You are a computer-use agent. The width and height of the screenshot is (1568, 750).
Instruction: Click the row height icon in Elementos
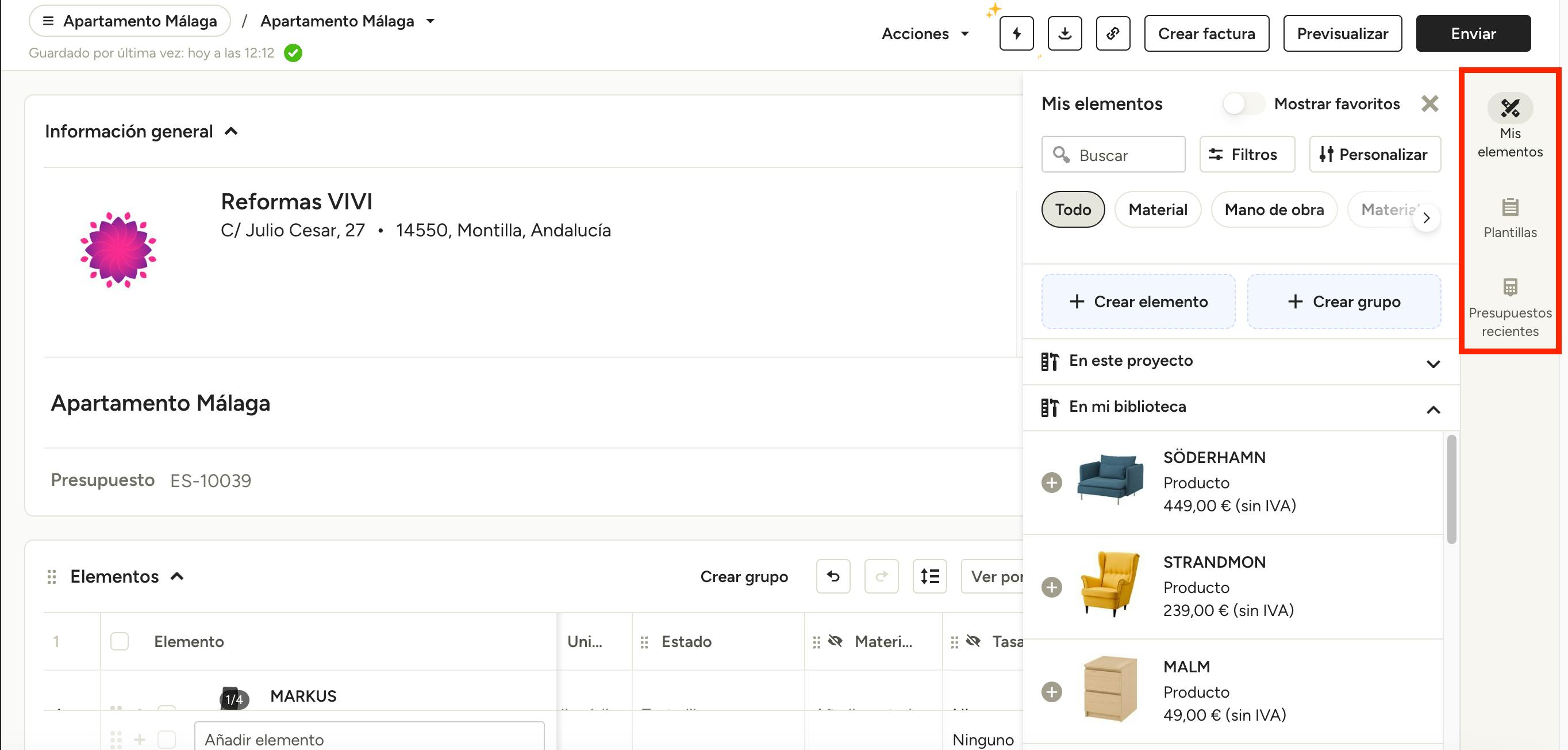pyautogui.click(x=929, y=576)
